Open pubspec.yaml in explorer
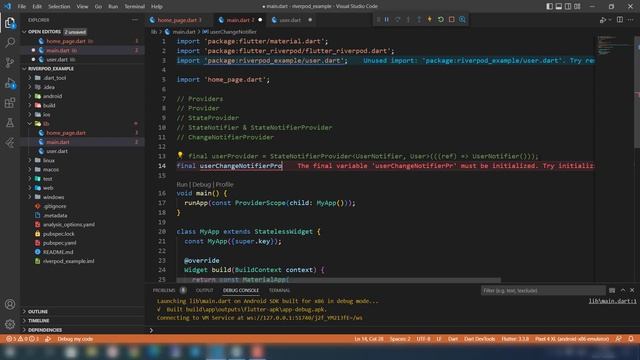Screen dimensions: 640x360 (60, 243)
